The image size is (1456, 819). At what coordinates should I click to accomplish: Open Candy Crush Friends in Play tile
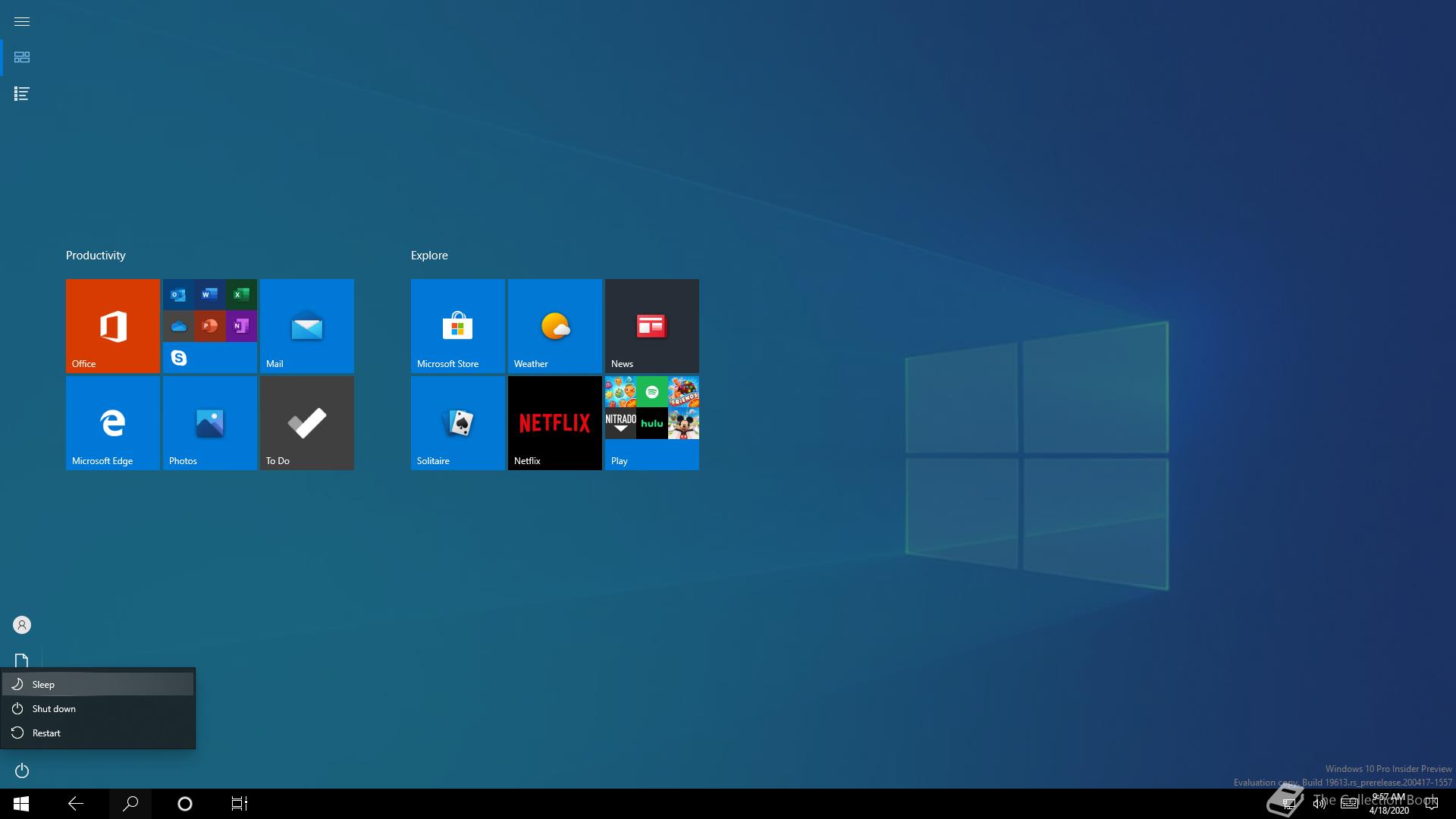[683, 392]
